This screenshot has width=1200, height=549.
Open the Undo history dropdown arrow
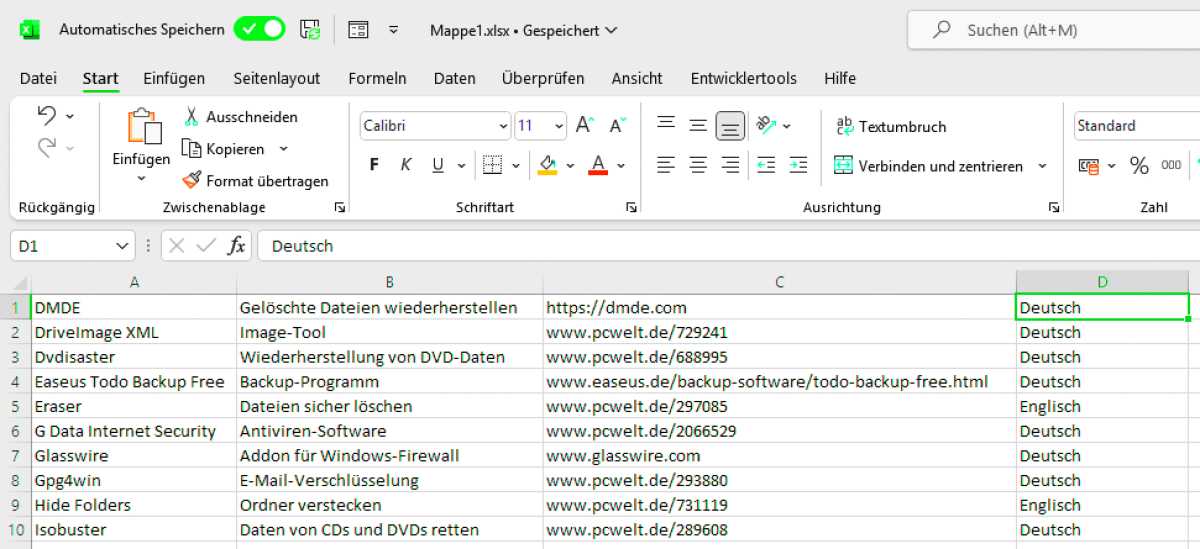pos(70,116)
